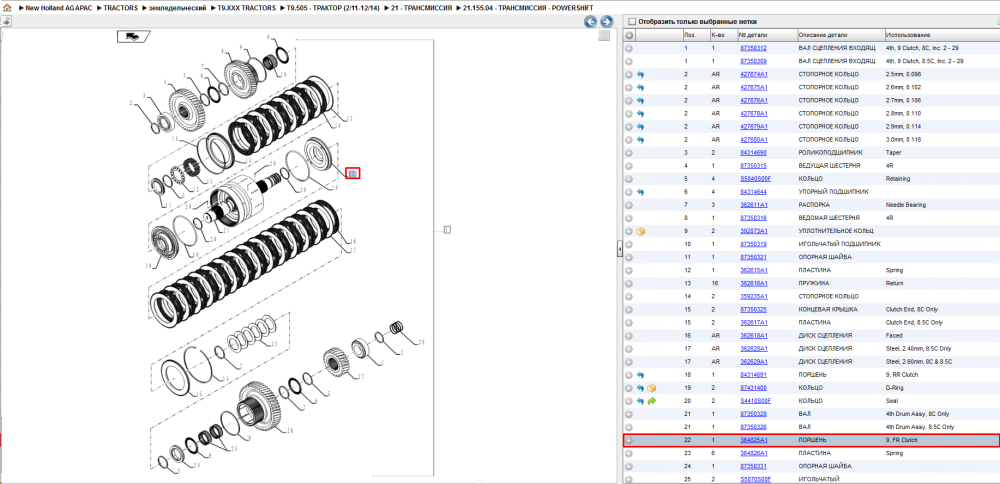
Task: Select 'КОНЦЕВАЯ КРЫШКА' description cell
Action: pos(828,309)
